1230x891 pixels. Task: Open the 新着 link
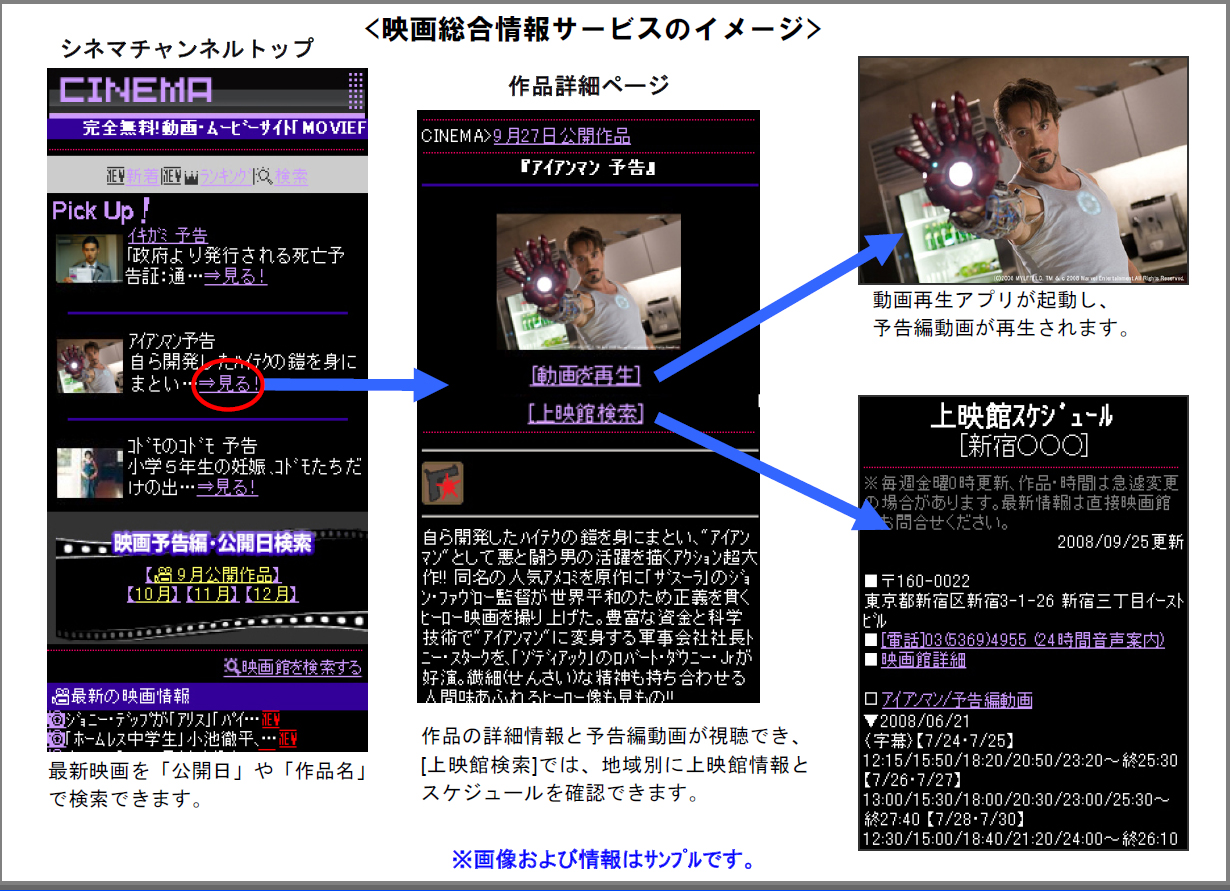(142, 176)
